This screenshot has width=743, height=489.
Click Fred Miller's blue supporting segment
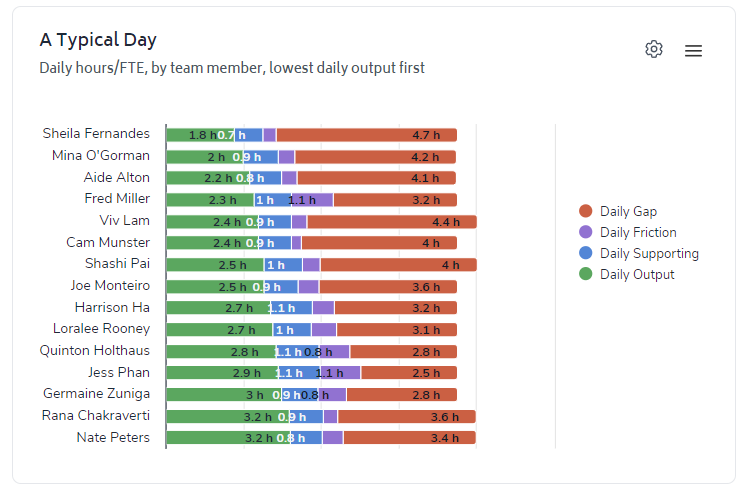click(272, 200)
